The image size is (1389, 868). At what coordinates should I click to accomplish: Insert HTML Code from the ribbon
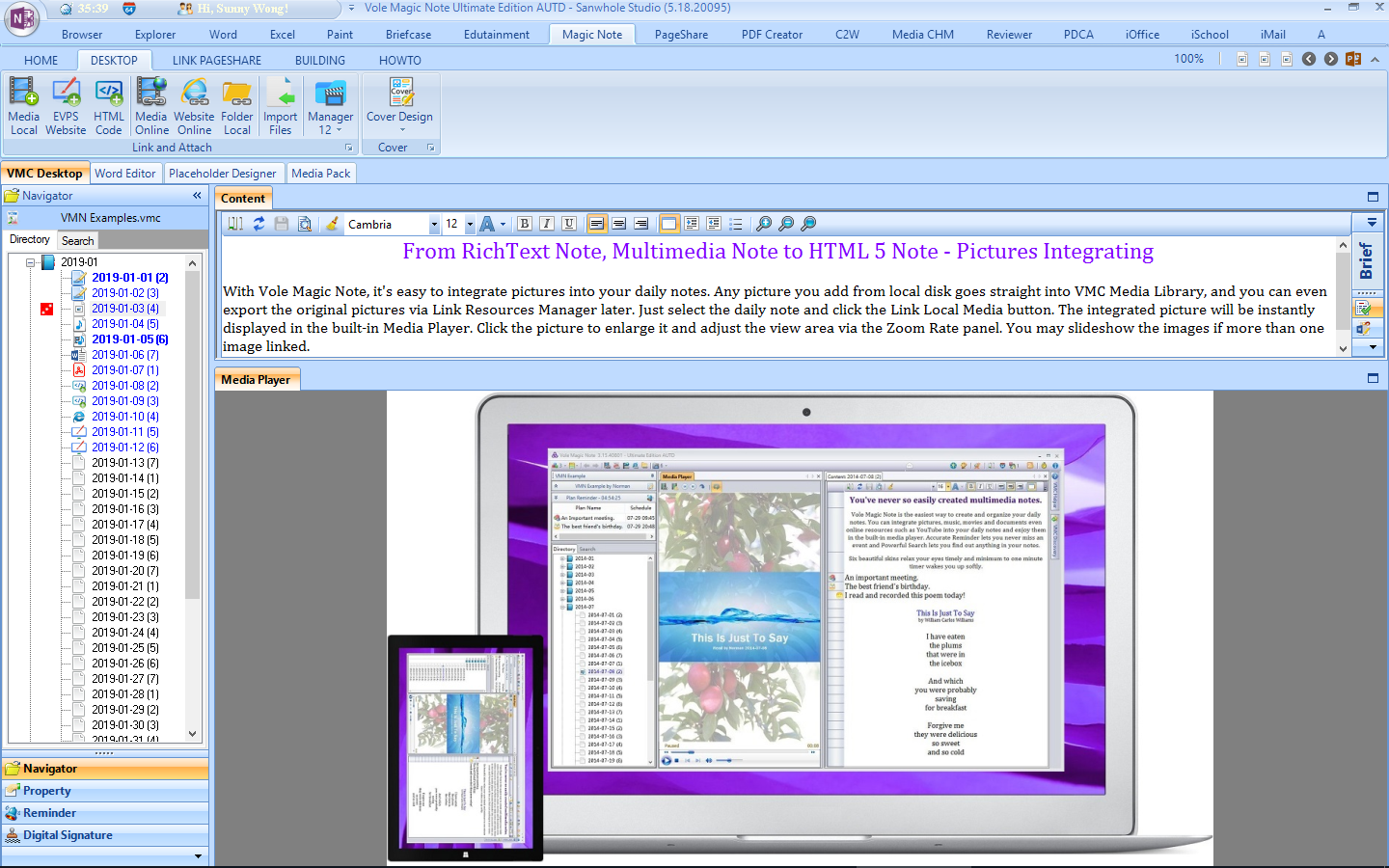(109, 106)
